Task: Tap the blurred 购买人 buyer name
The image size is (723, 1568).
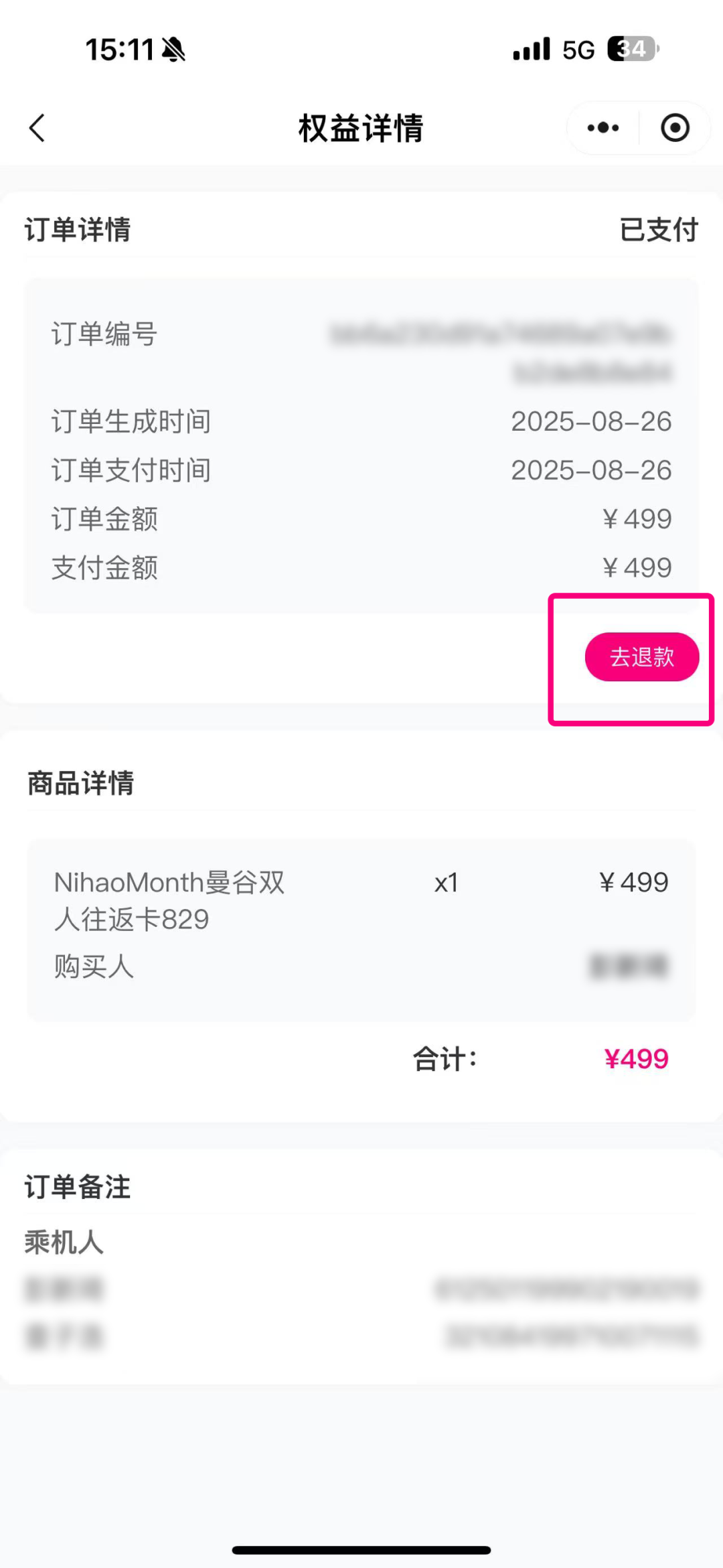Action: [x=629, y=966]
